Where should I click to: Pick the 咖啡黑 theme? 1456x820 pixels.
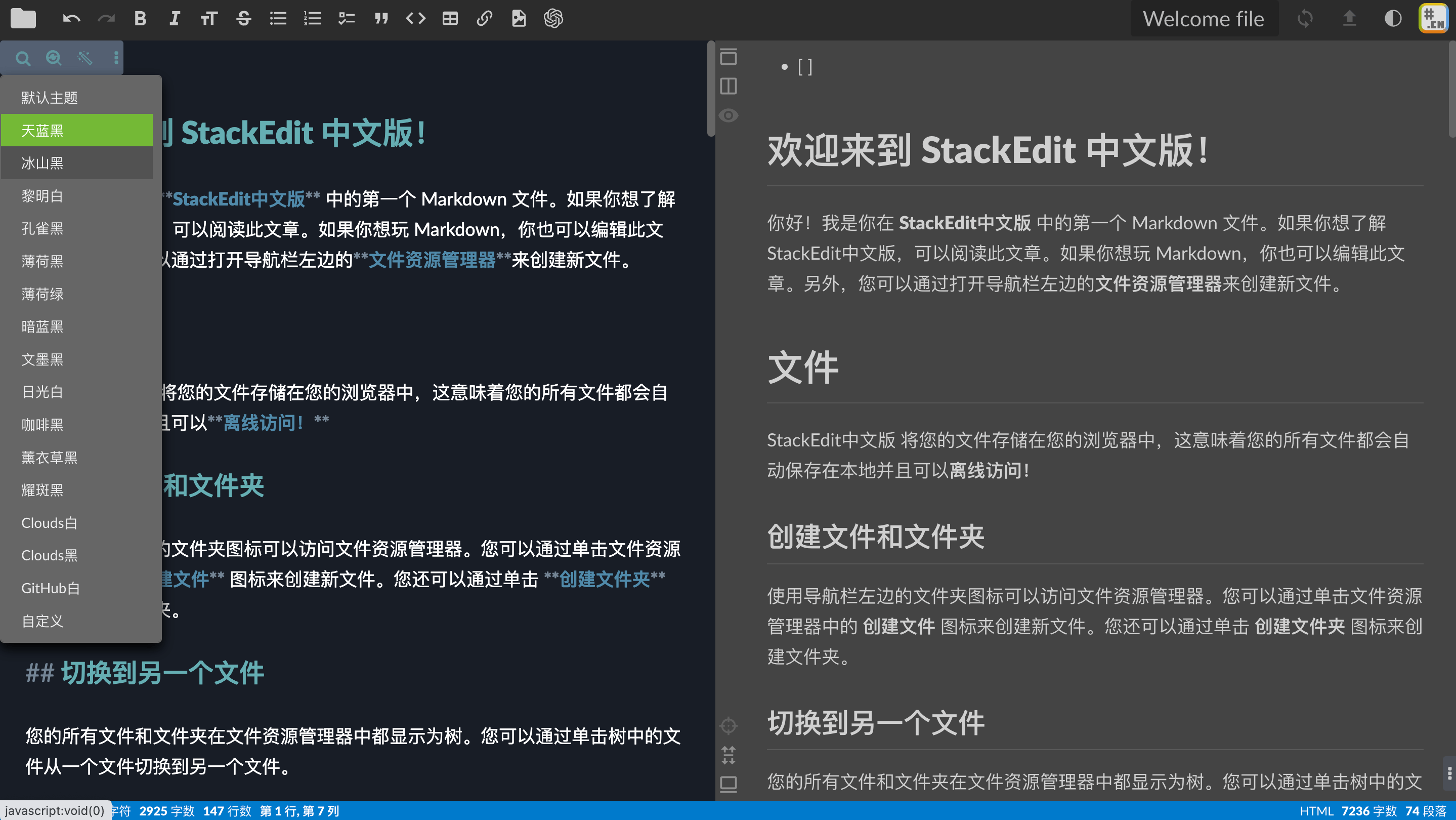[77, 425]
